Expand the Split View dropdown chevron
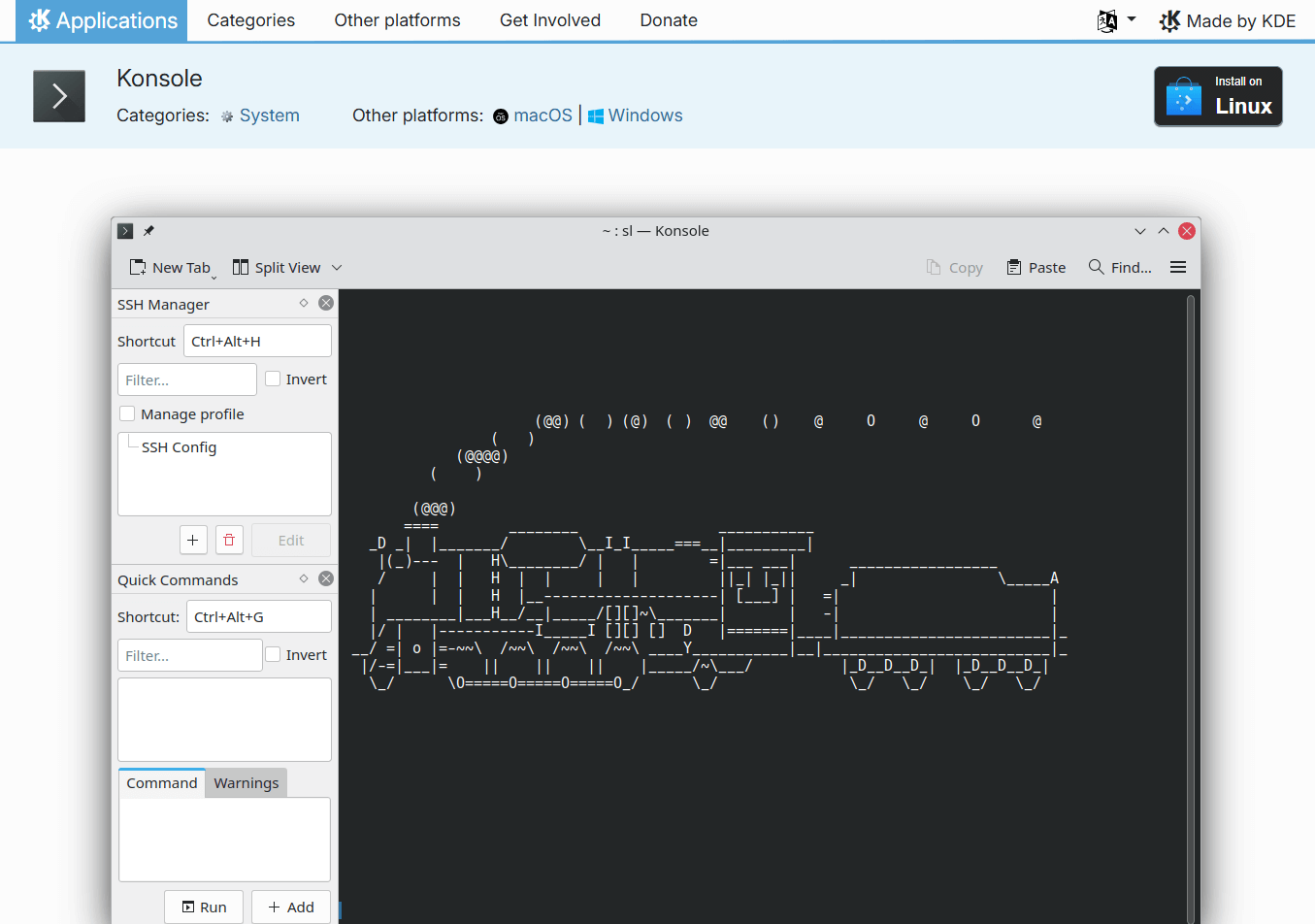1315x924 pixels. coord(336,267)
